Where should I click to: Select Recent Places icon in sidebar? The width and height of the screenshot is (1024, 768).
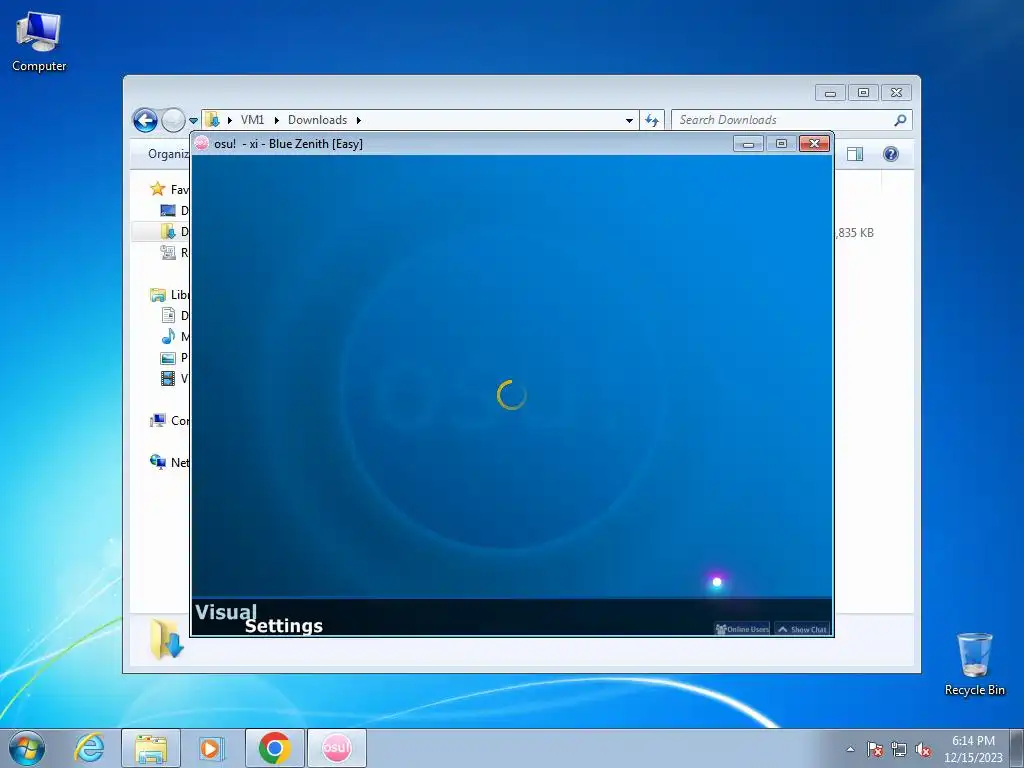[168, 253]
